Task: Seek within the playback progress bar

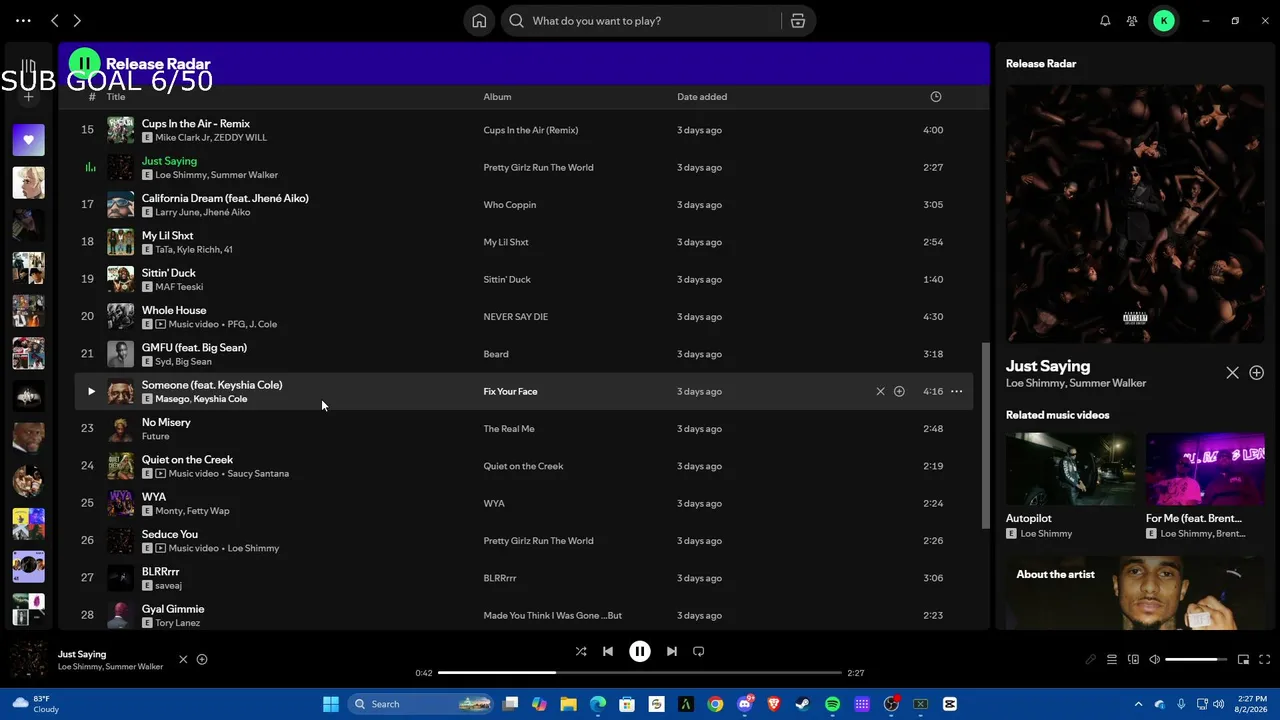Action: (640, 673)
